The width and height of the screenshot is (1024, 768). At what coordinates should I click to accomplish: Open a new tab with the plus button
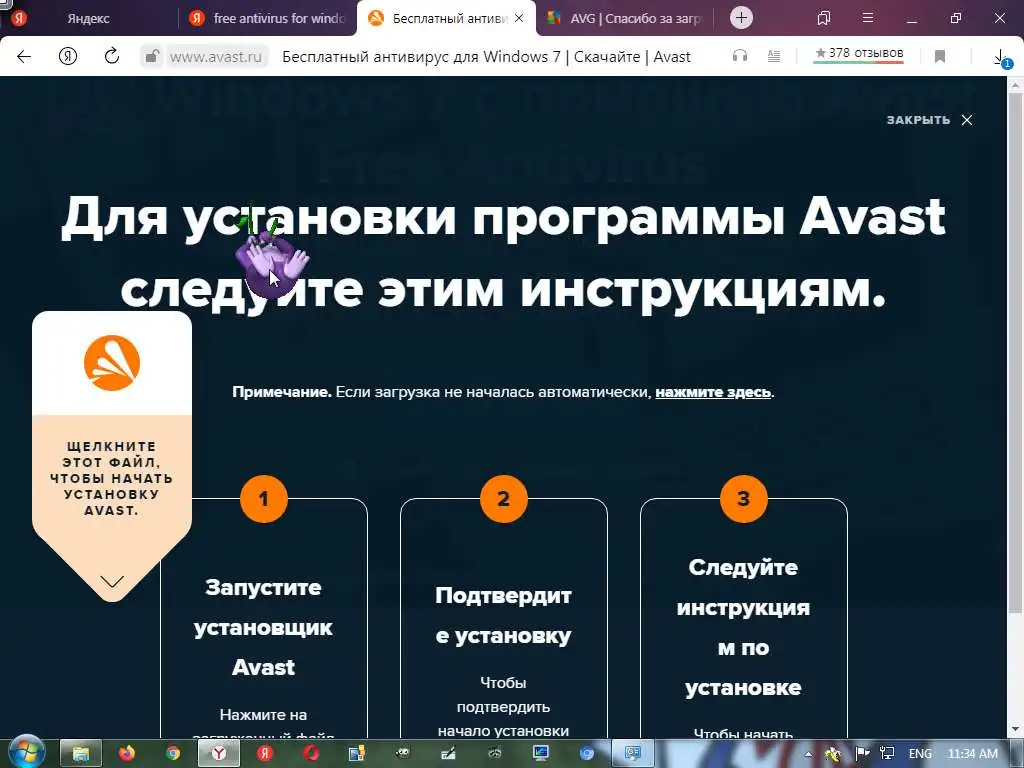741,18
